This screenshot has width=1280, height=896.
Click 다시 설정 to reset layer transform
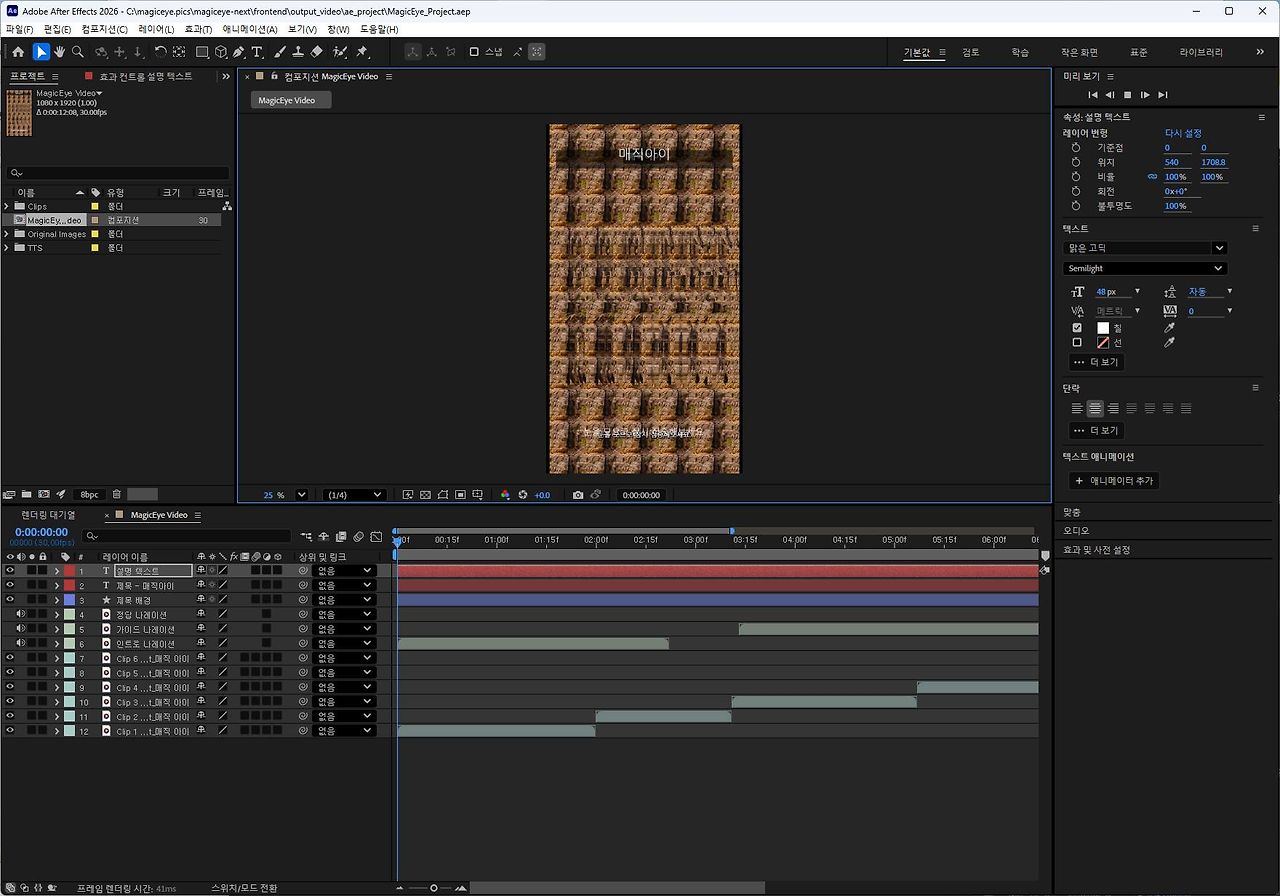coord(1183,133)
